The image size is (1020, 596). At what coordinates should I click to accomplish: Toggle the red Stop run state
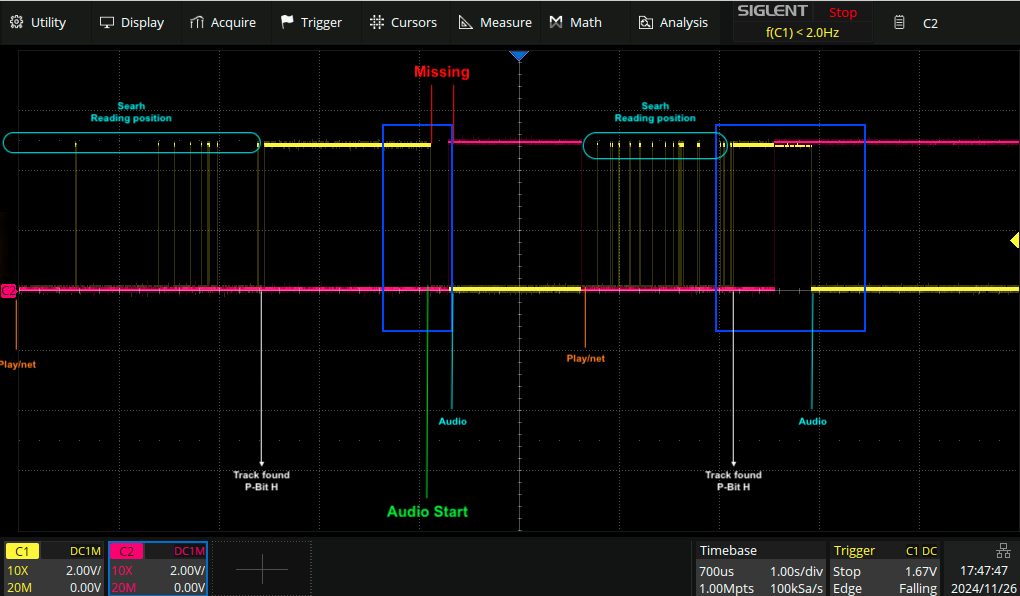(842, 13)
